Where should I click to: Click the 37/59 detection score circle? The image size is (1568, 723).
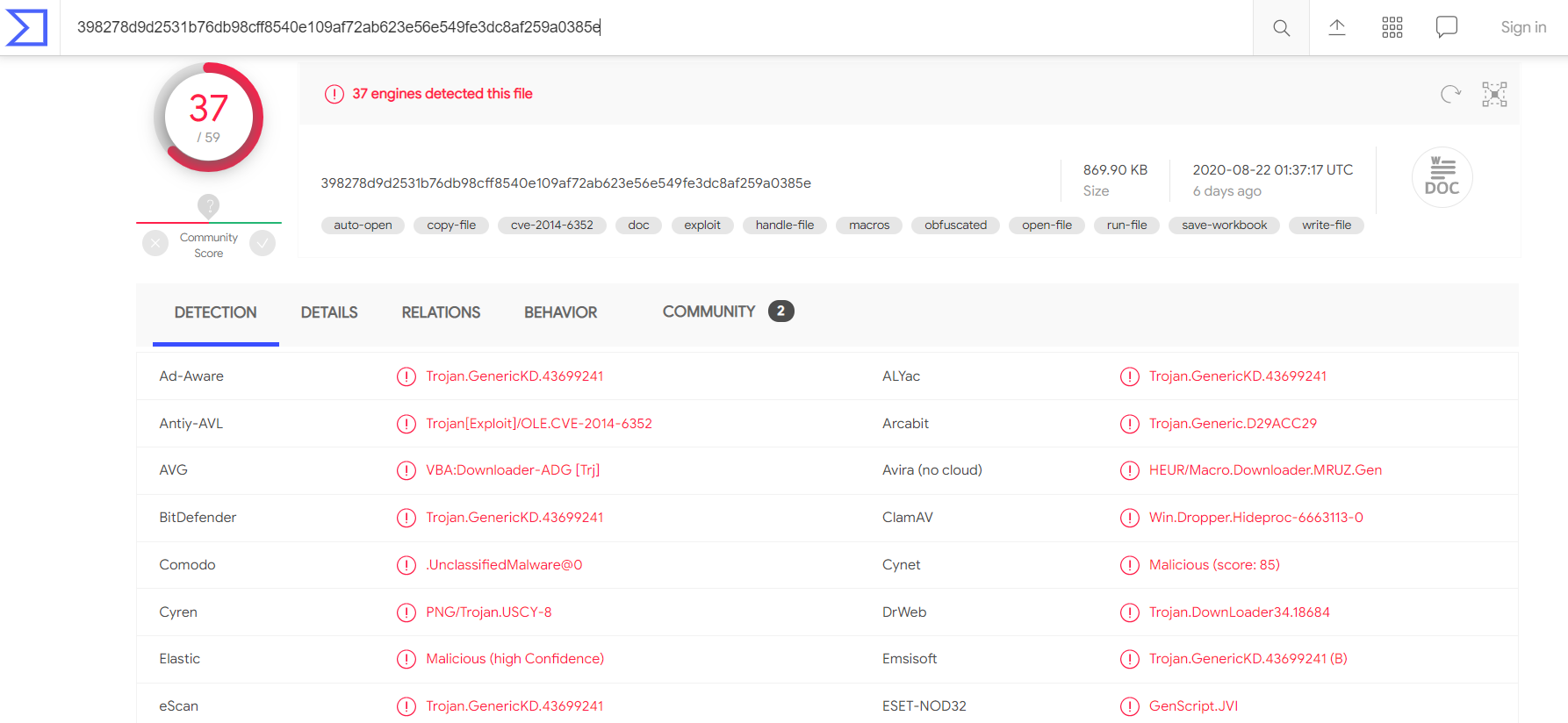pos(208,117)
